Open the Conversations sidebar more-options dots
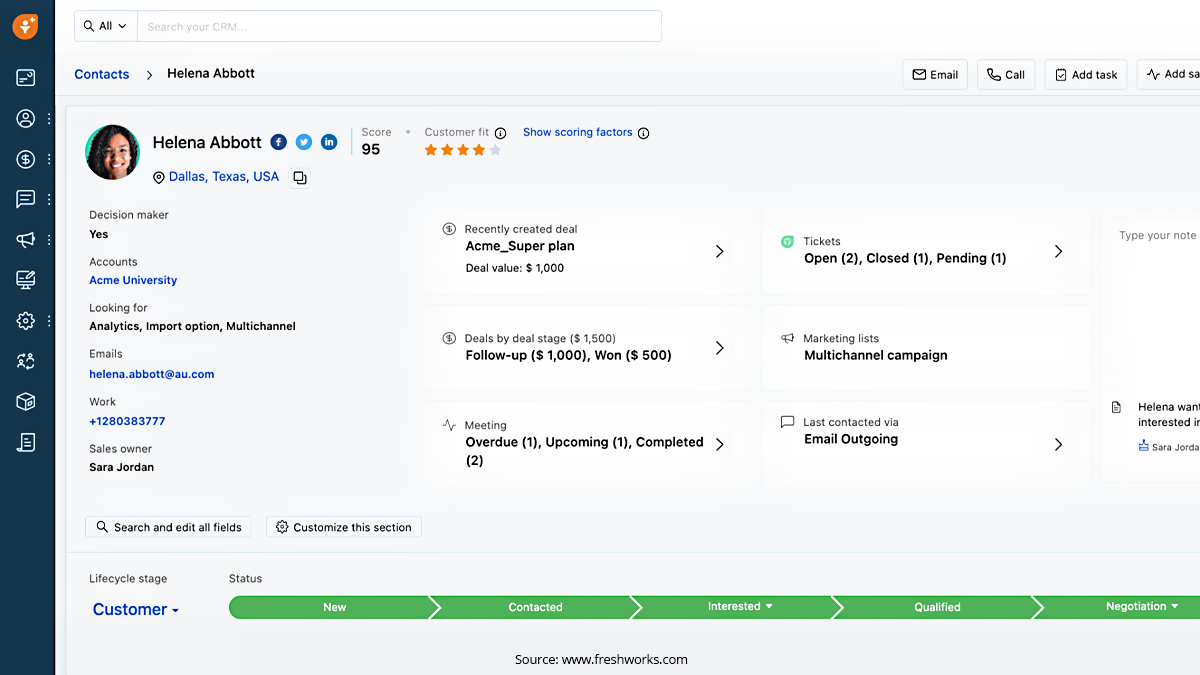Image resolution: width=1200 pixels, height=675 pixels. (49, 199)
